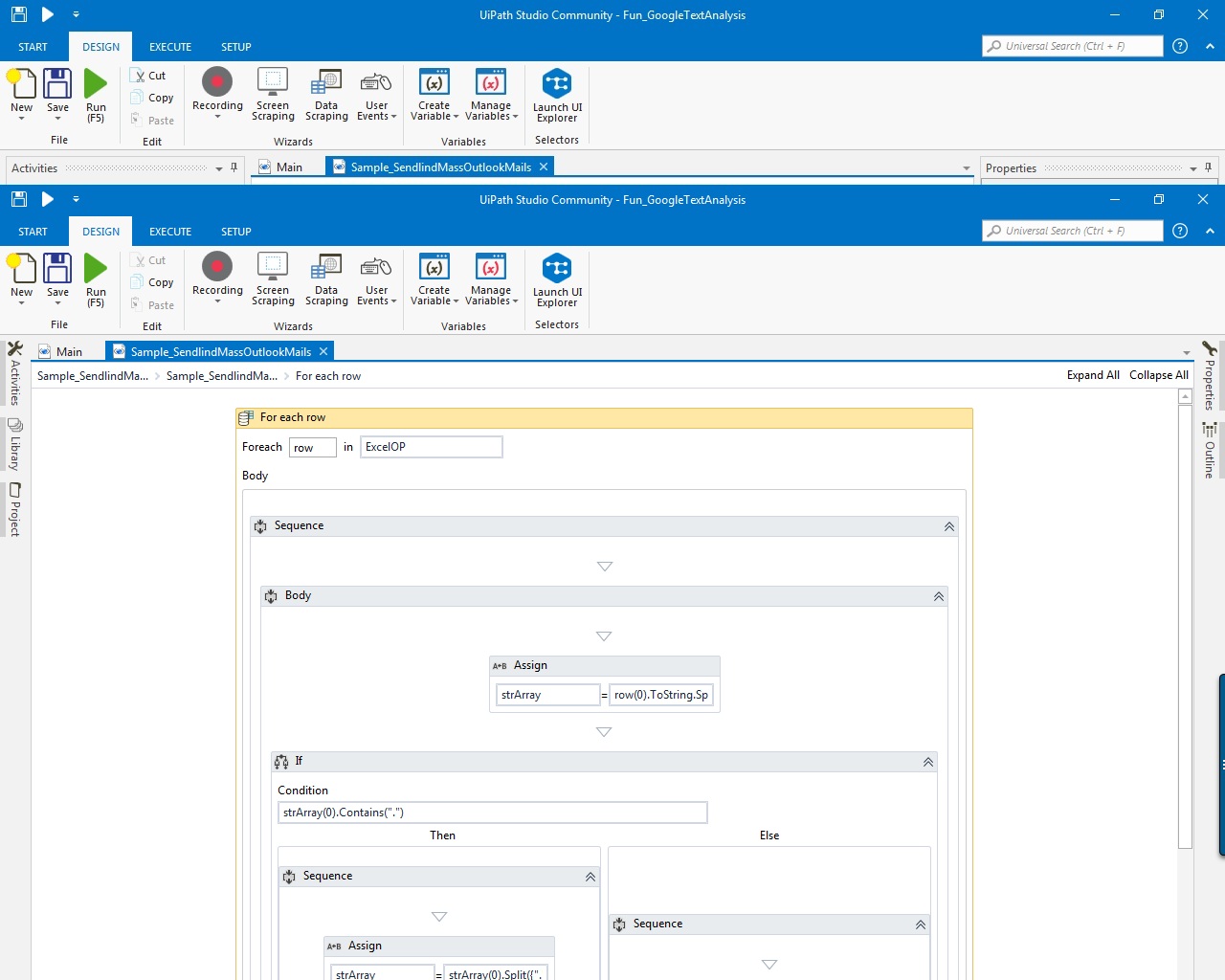Collapse the Body activity container

pos(939,596)
